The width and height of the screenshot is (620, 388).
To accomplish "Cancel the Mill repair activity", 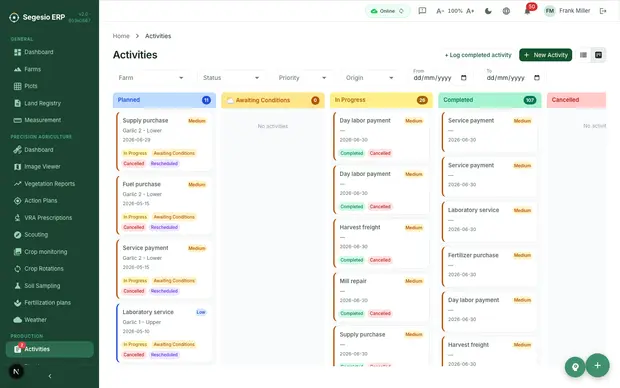I will pyautogui.click(x=380, y=314).
